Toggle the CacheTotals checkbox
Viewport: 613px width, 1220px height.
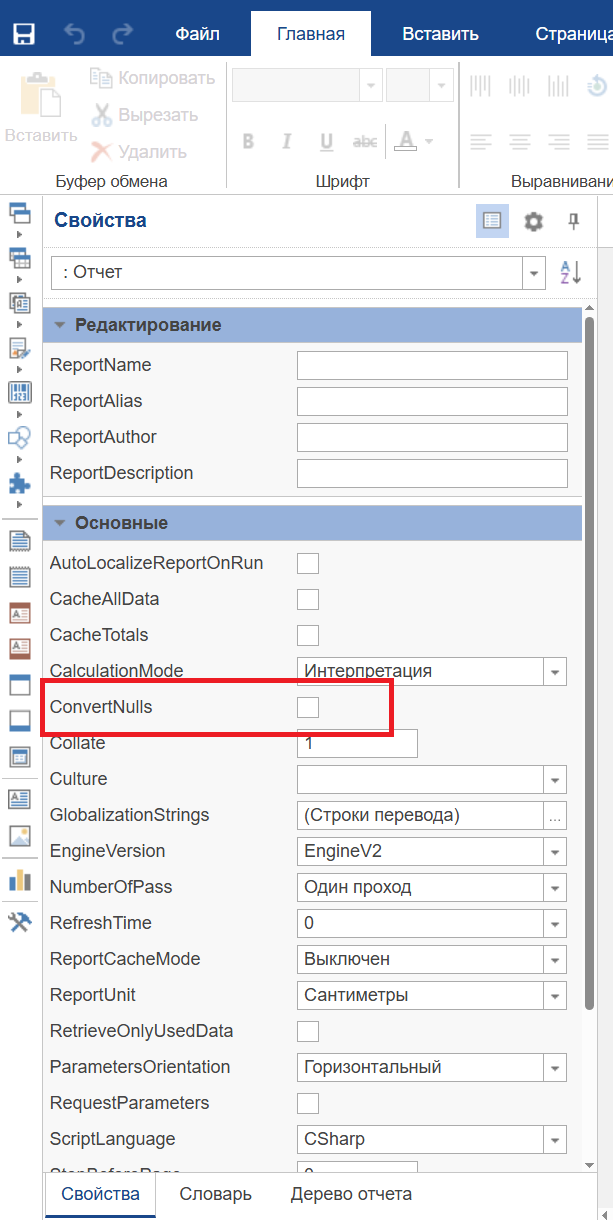(308, 635)
